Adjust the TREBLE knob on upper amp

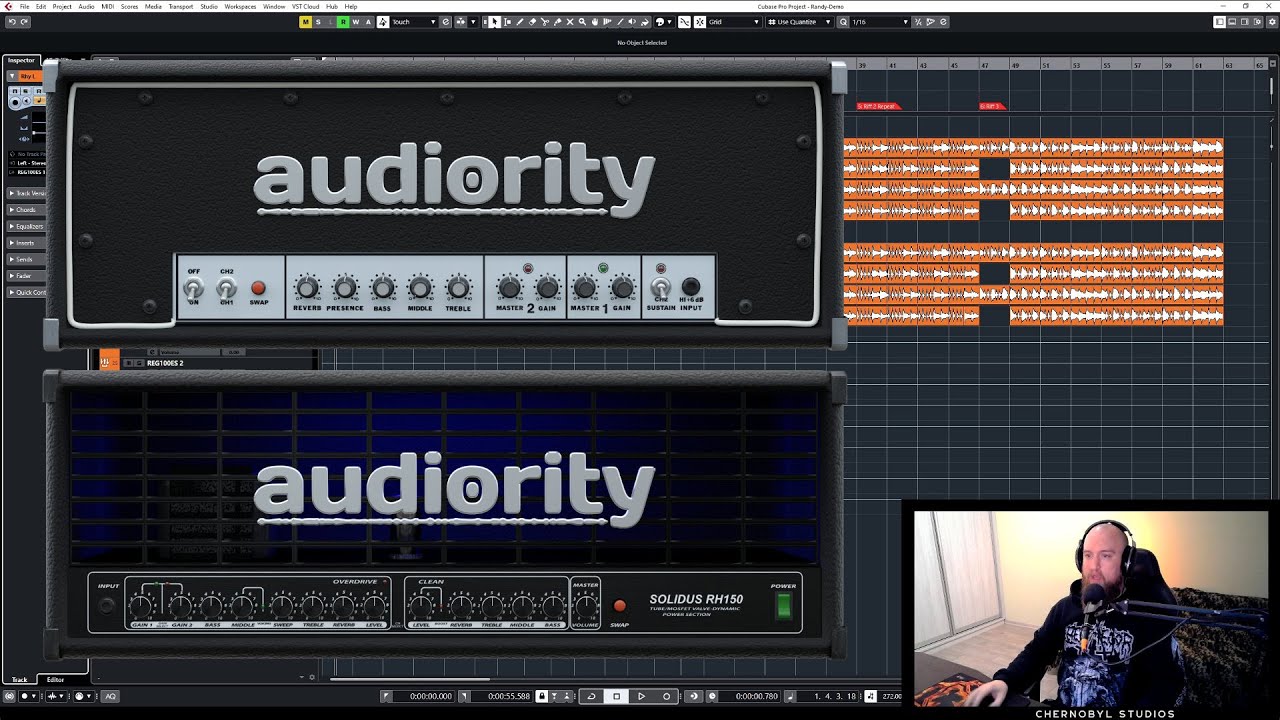pos(458,288)
